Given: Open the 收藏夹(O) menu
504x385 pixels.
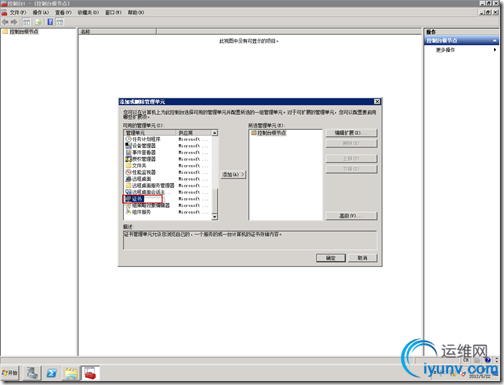Looking at the screenshot, I should [x=88, y=12].
